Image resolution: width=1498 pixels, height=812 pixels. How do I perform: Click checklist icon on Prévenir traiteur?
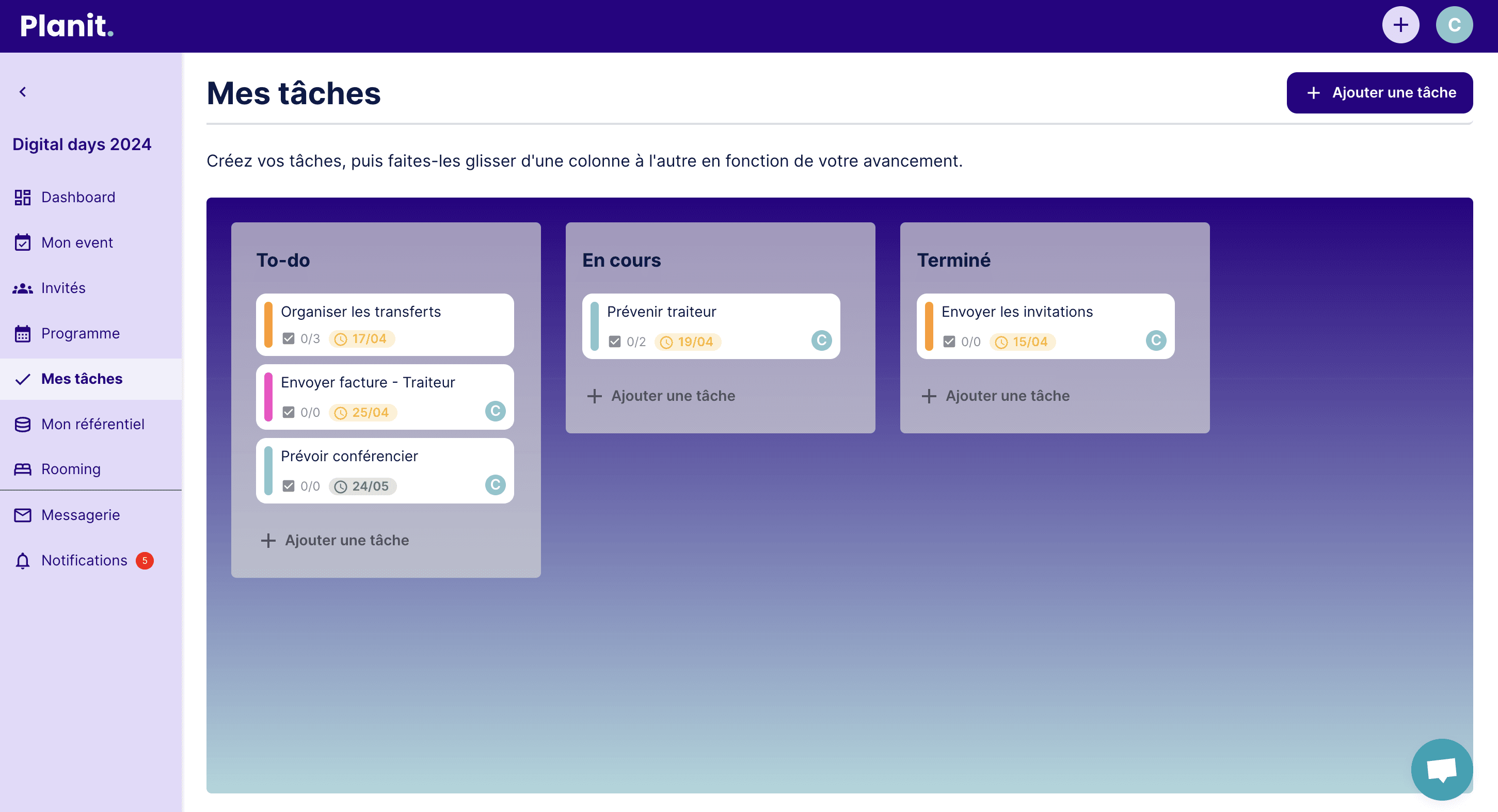[615, 342]
